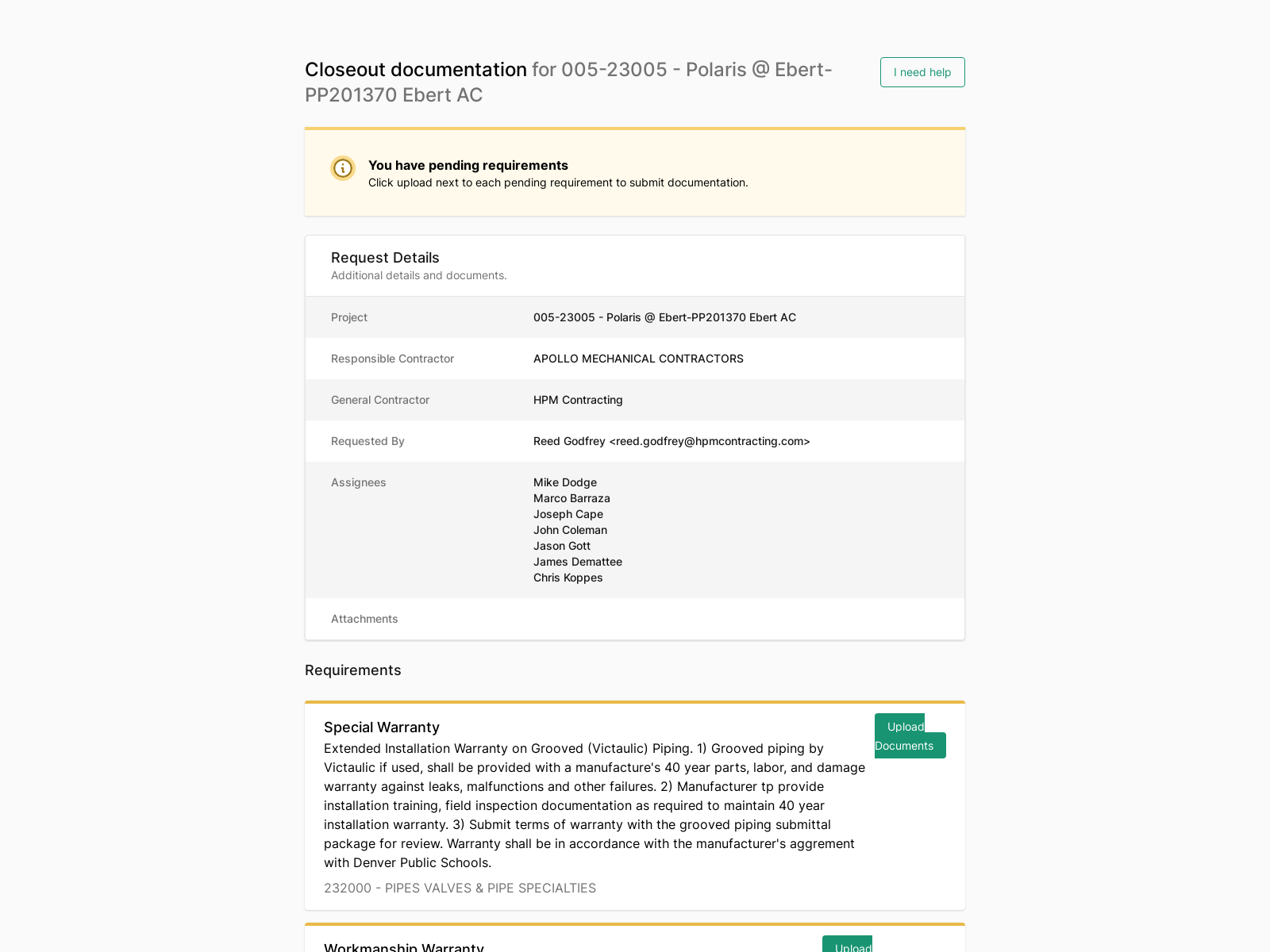Select 'APOLLO MECHANICAL CONTRACTORS' contractor name

638,359
